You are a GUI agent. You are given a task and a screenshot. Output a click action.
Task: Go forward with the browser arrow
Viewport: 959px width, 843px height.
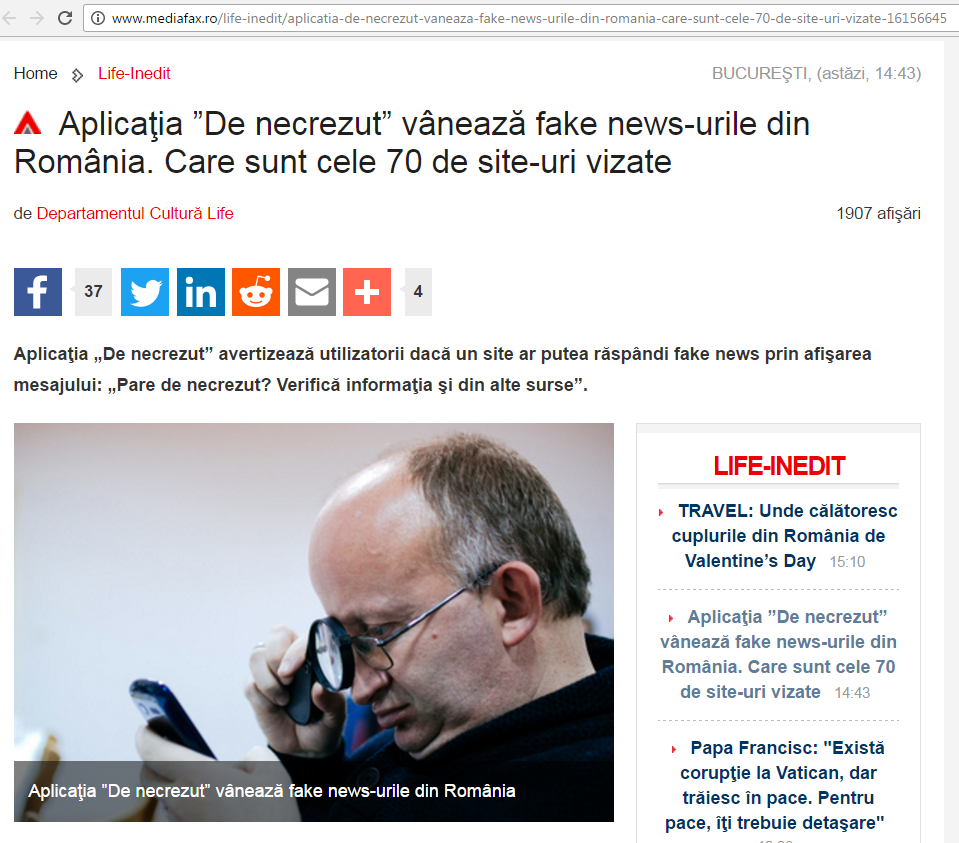click(37, 18)
